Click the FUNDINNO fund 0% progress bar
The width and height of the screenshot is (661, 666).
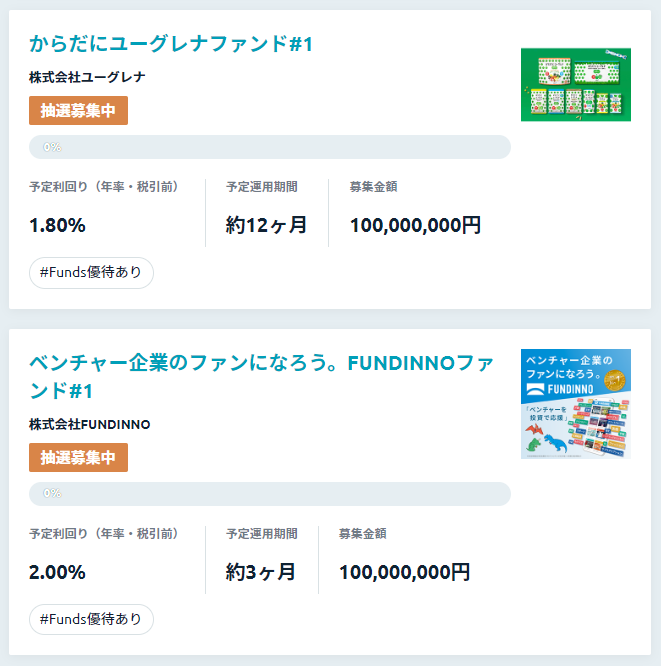tap(270, 494)
